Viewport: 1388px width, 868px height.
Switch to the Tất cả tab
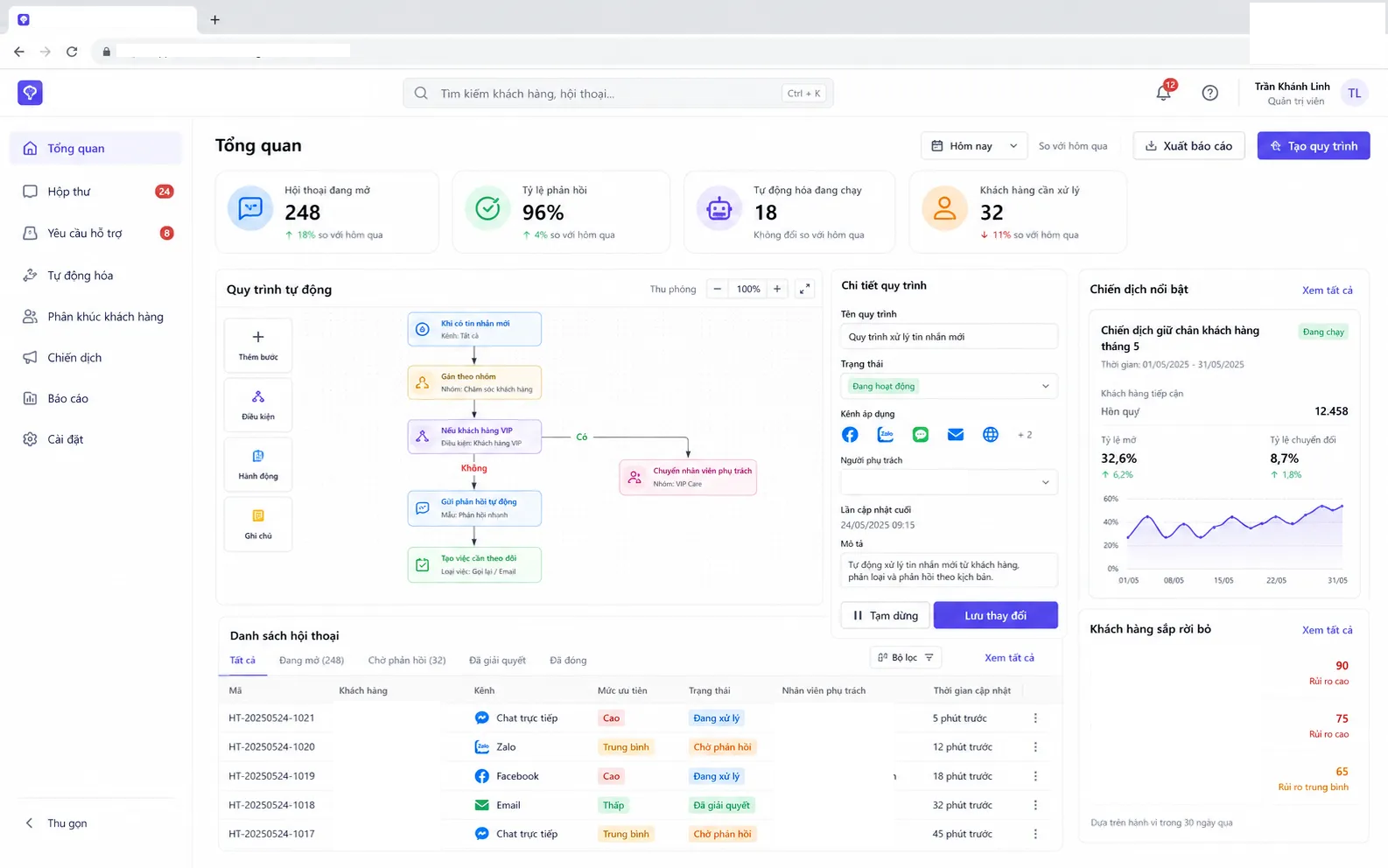pos(242,661)
